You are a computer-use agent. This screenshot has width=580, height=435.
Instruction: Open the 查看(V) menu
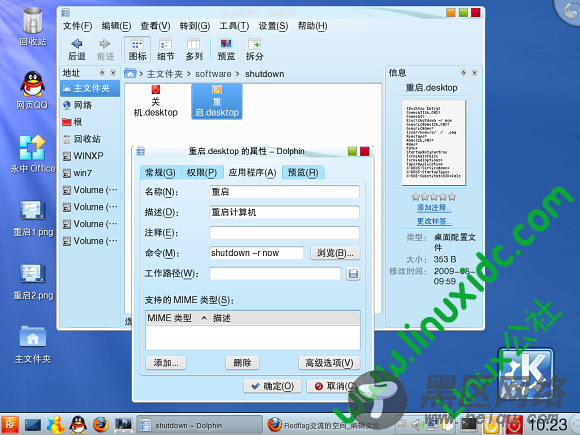tap(155, 26)
